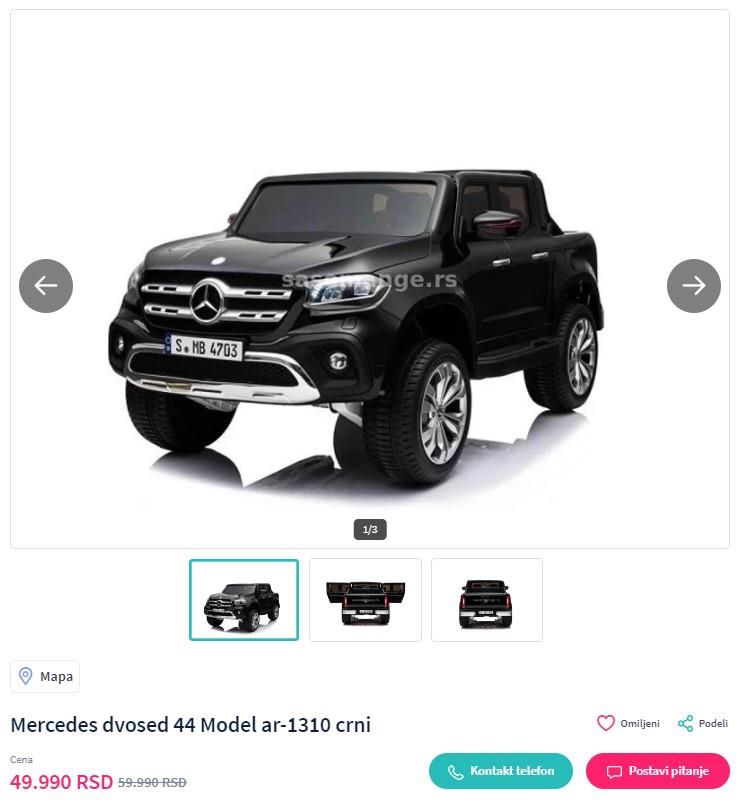Image resolution: width=742 pixels, height=812 pixels.
Task: Click Kontakt telefon button
Action: 501,771
